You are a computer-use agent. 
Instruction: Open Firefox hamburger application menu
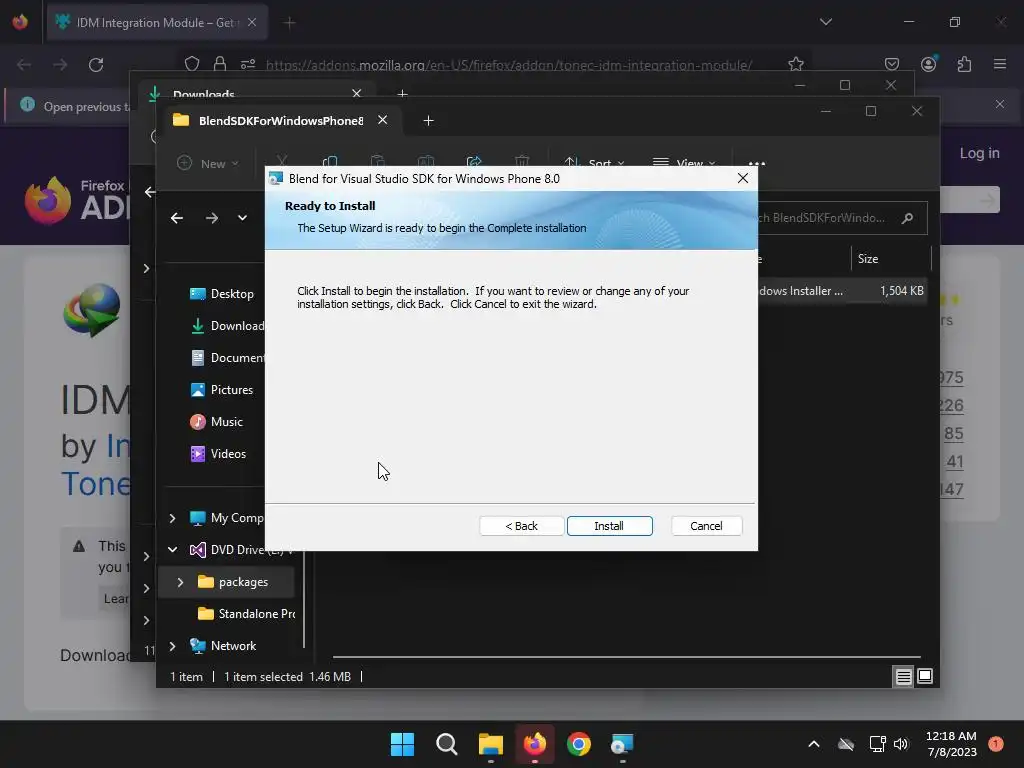point(999,64)
